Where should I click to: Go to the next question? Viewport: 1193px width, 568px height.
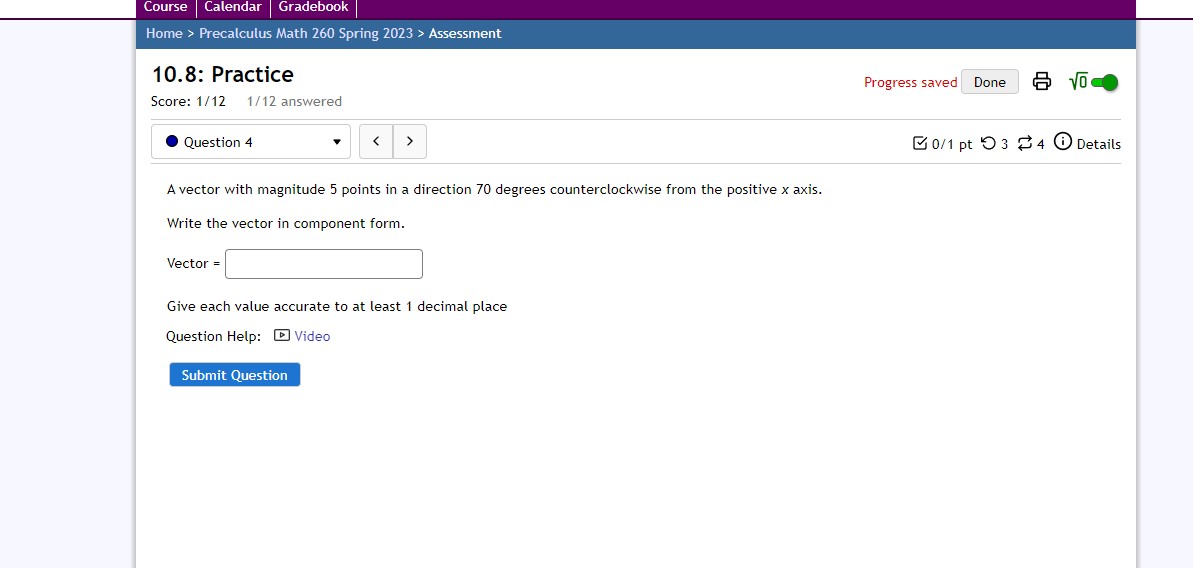point(410,141)
